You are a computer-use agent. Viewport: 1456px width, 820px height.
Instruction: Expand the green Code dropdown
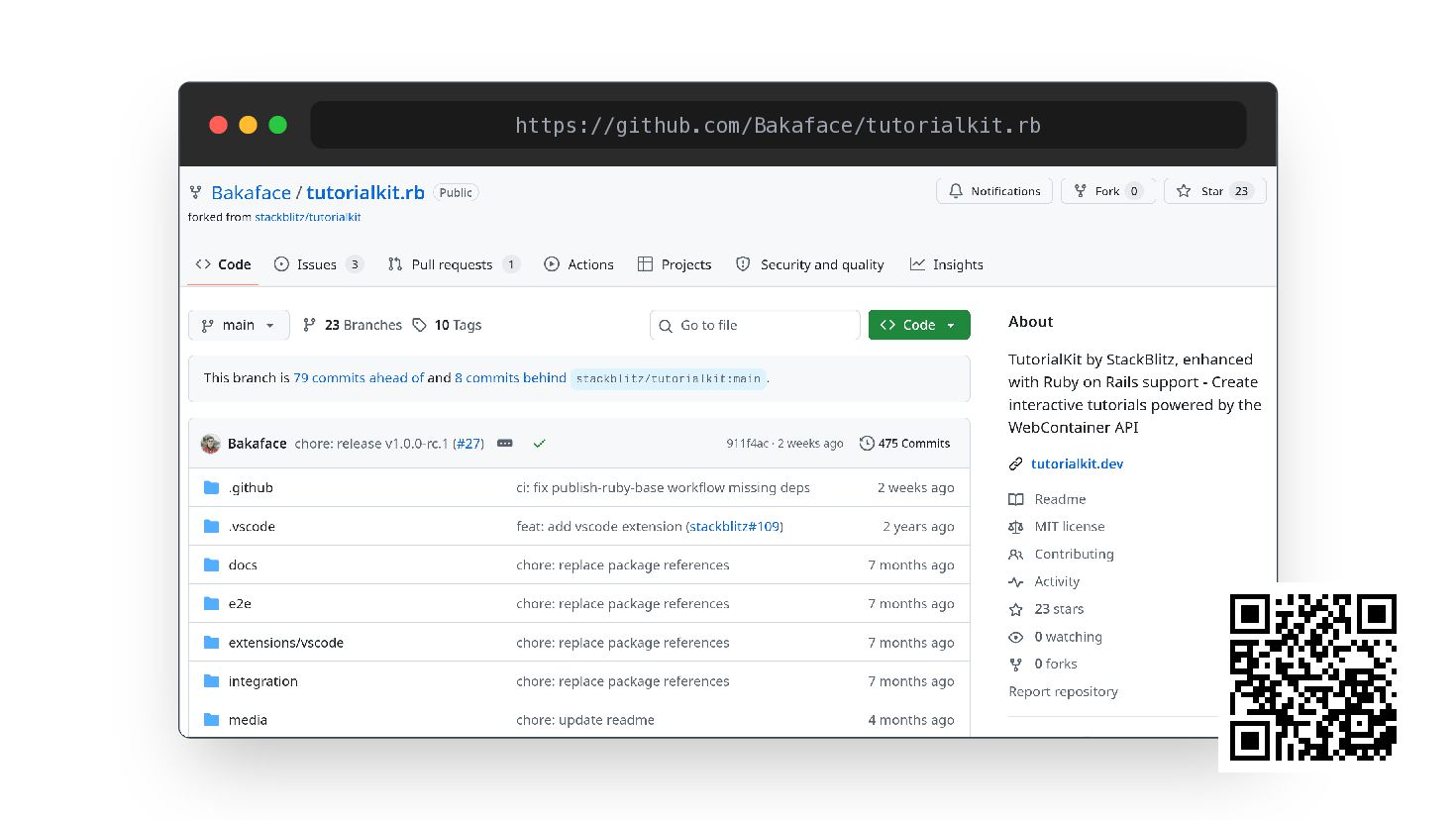(919, 325)
